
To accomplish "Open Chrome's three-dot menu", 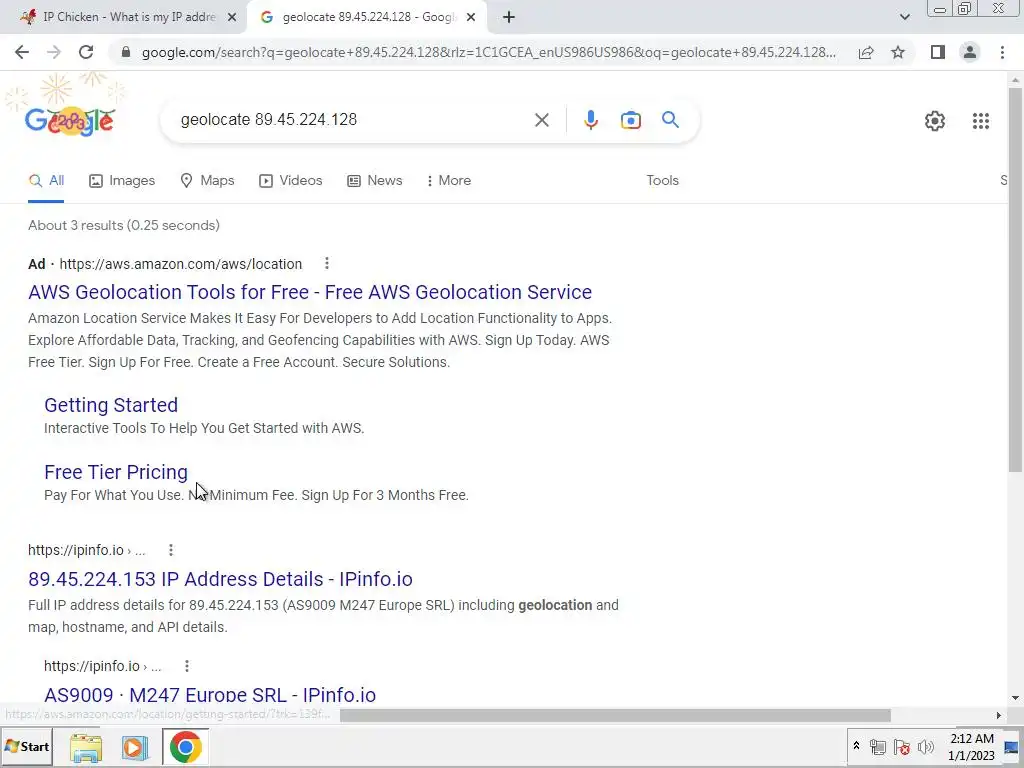I will click(1002, 52).
